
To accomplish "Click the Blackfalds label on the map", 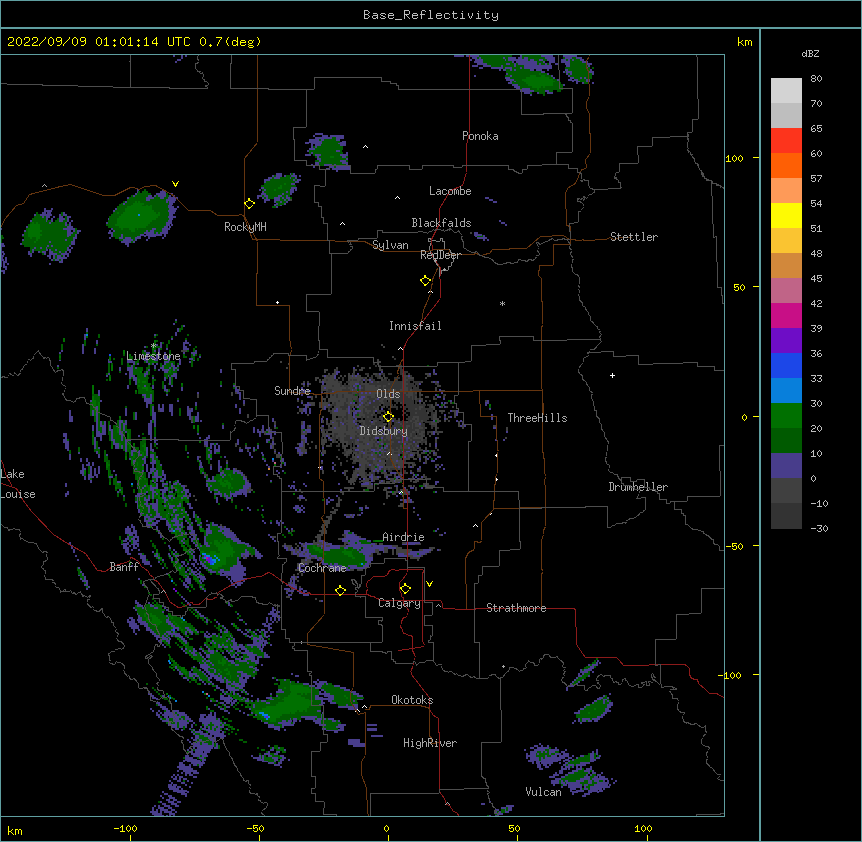I will [x=441, y=223].
